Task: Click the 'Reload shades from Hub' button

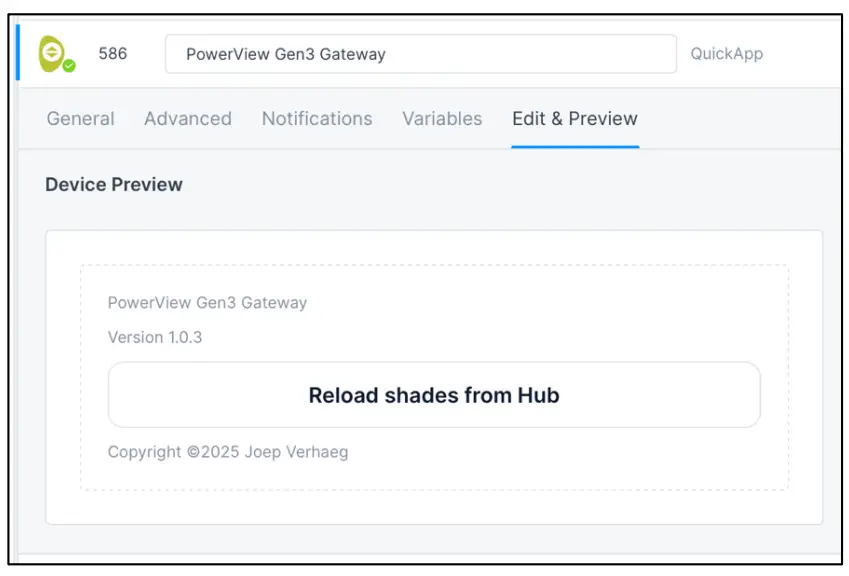Action: pyautogui.click(x=434, y=395)
